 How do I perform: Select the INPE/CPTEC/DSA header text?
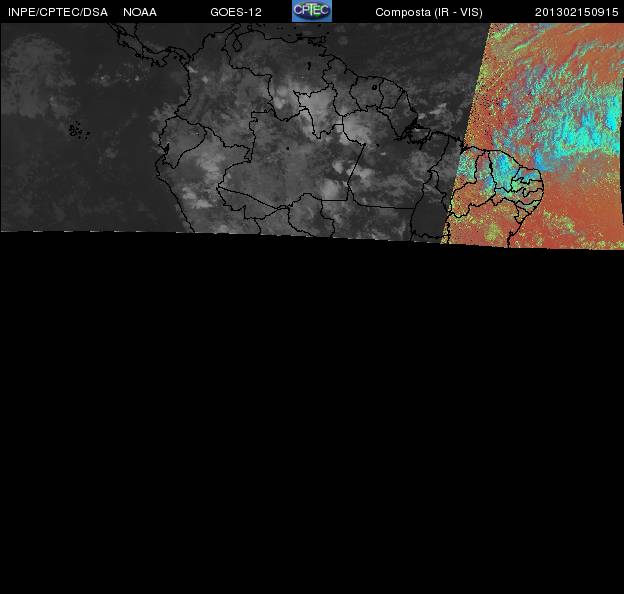click(x=58, y=12)
